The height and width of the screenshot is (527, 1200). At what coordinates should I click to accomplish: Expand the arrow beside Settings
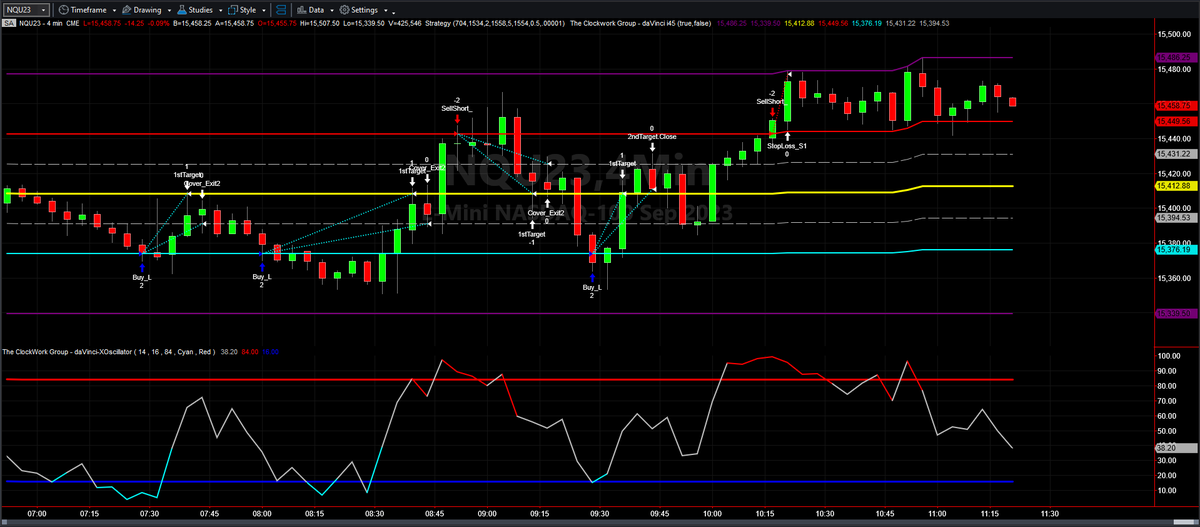384,9
